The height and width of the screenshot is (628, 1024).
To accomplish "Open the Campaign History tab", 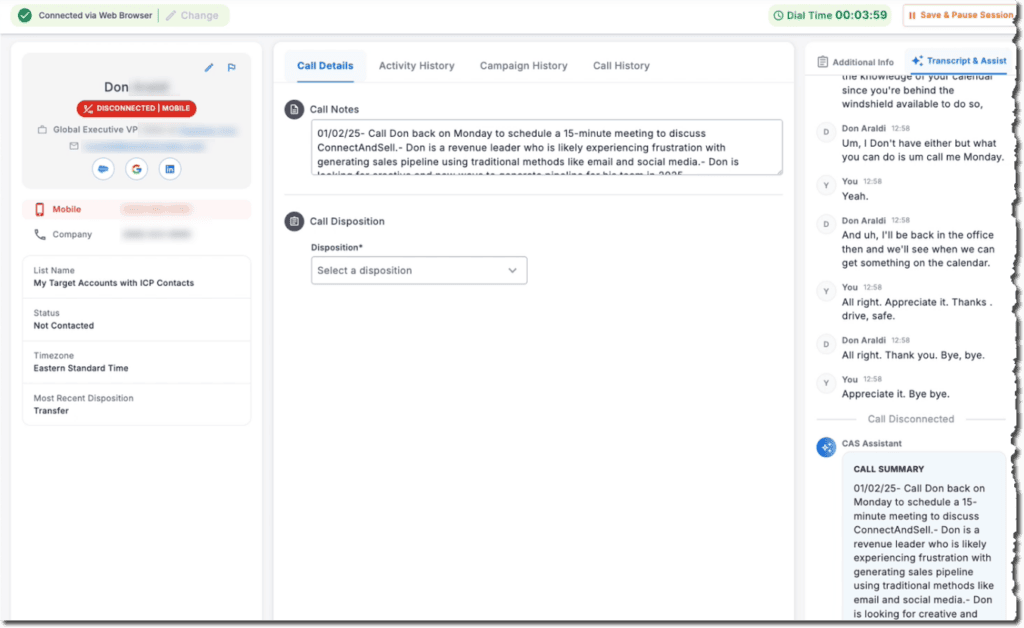I will point(524,66).
